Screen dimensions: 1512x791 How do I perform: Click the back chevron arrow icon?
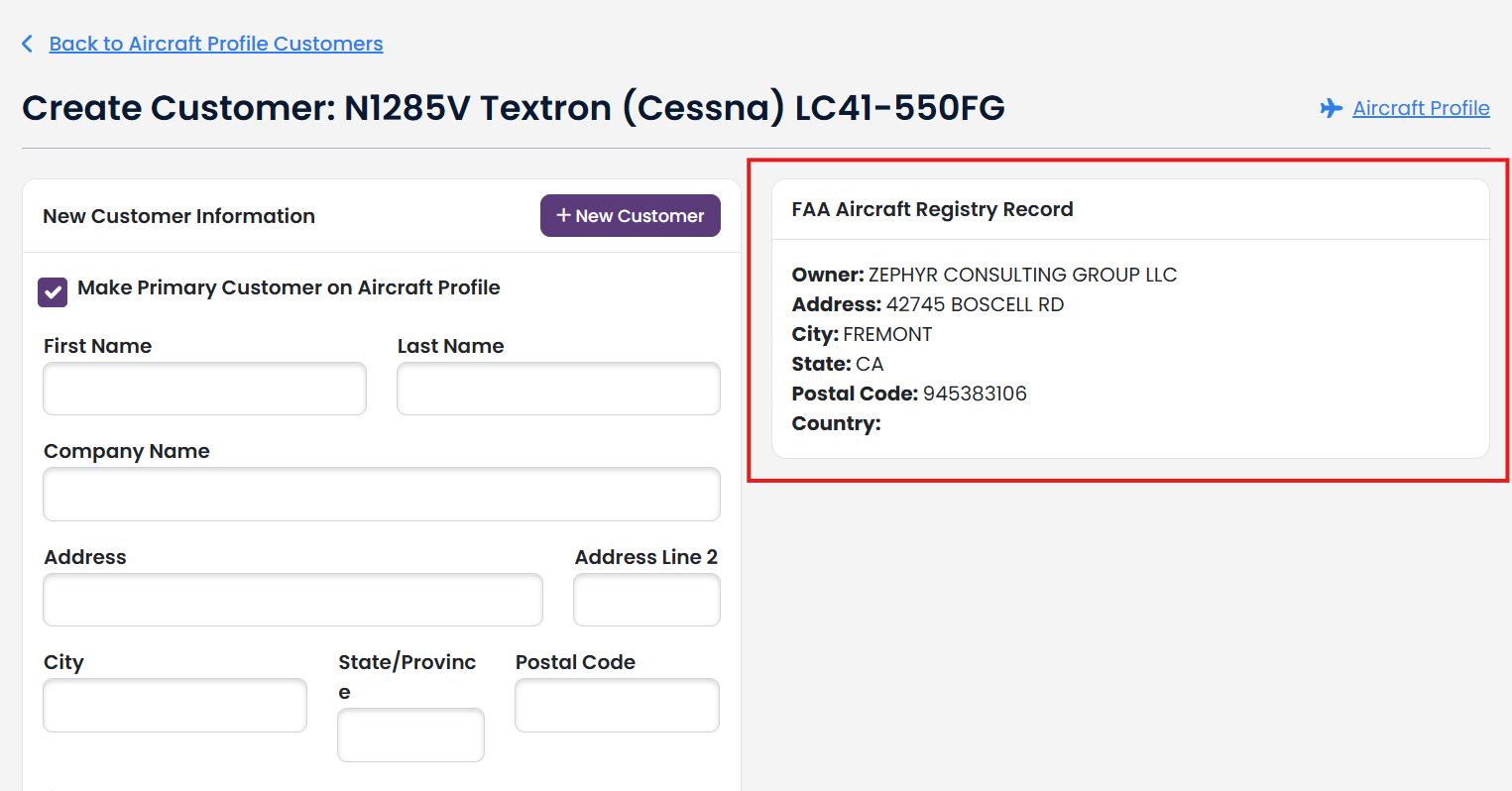(28, 44)
